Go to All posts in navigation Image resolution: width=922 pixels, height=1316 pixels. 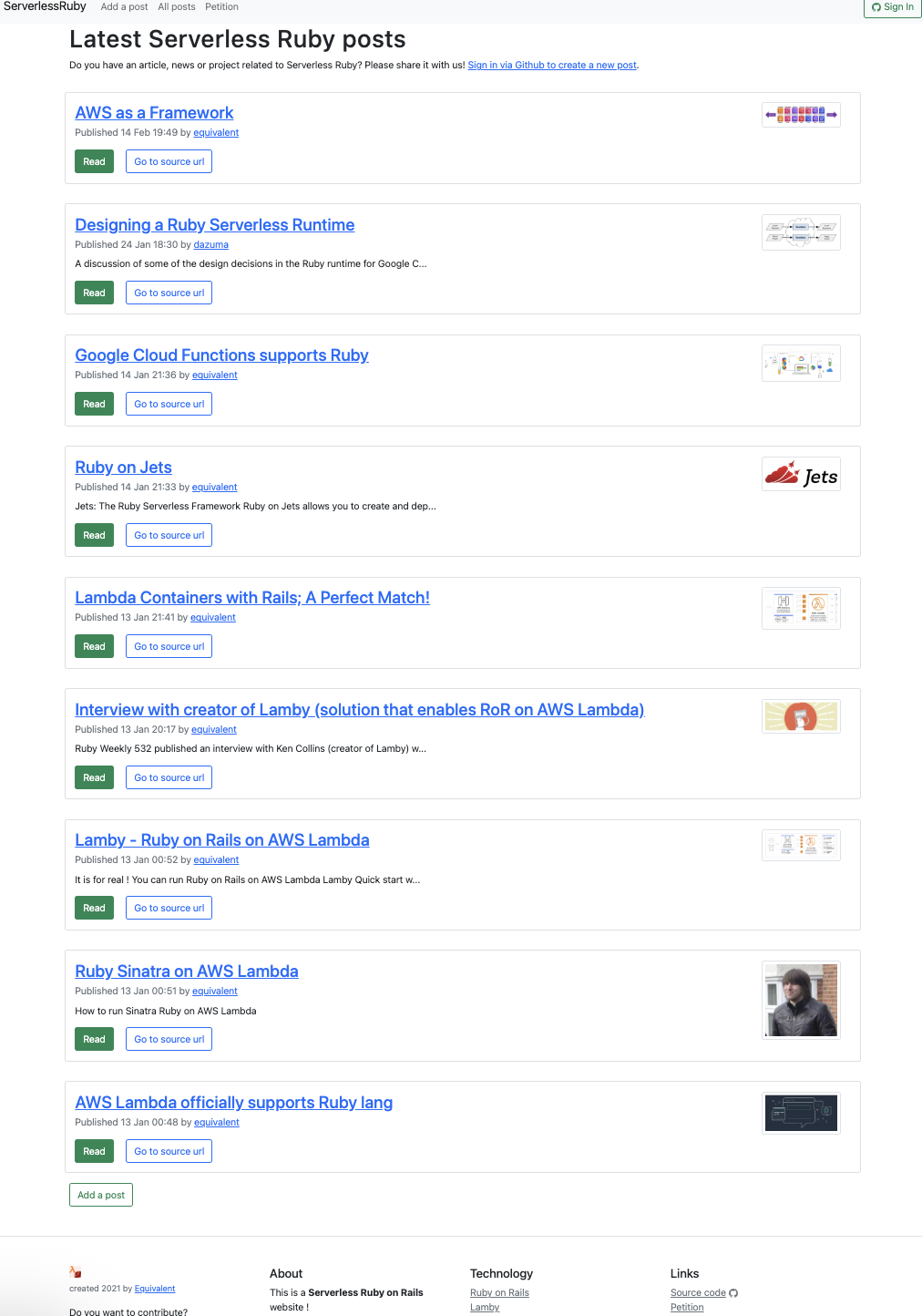(x=177, y=7)
